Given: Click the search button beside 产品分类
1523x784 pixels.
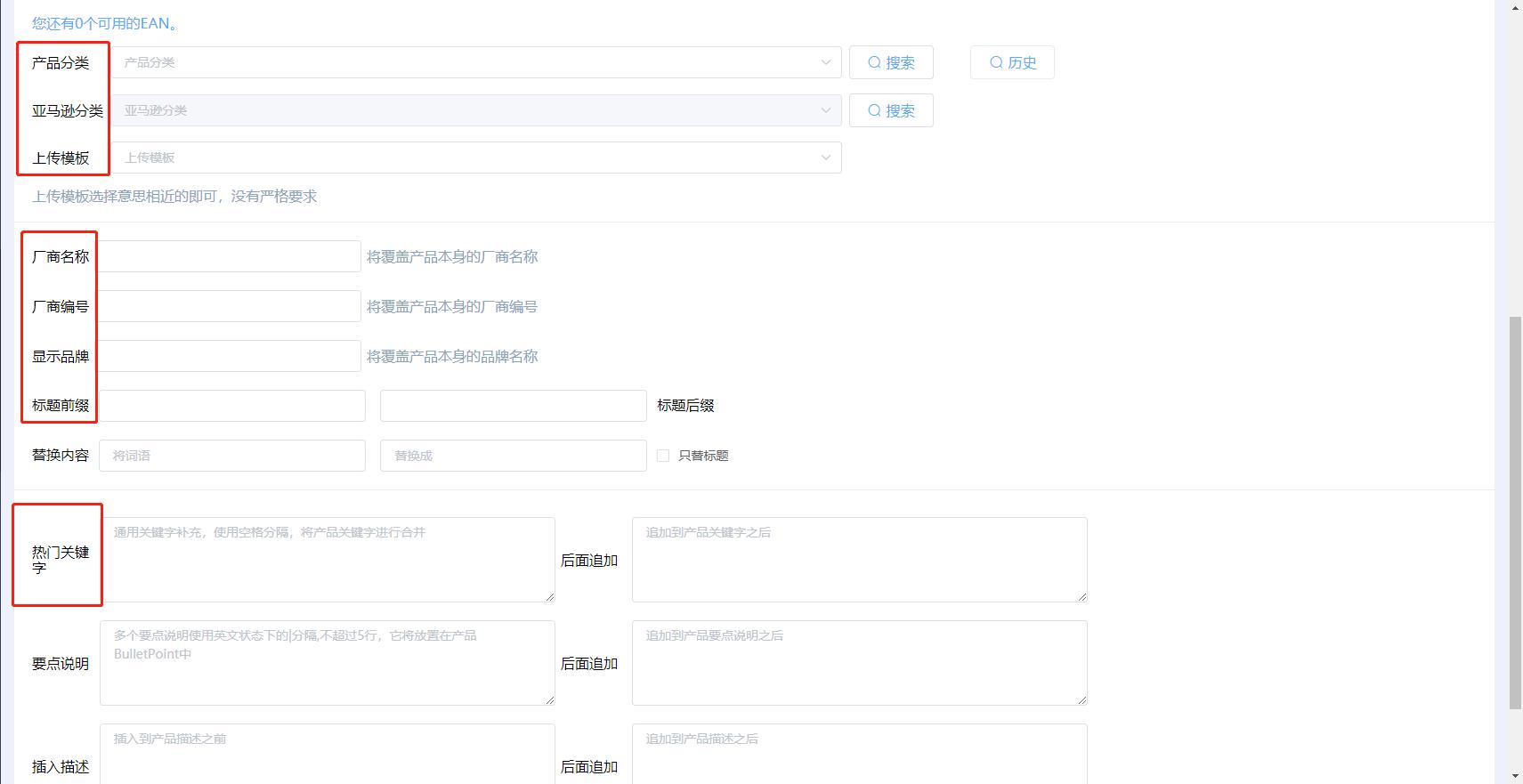Looking at the screenshot, I should pos(890,62).
